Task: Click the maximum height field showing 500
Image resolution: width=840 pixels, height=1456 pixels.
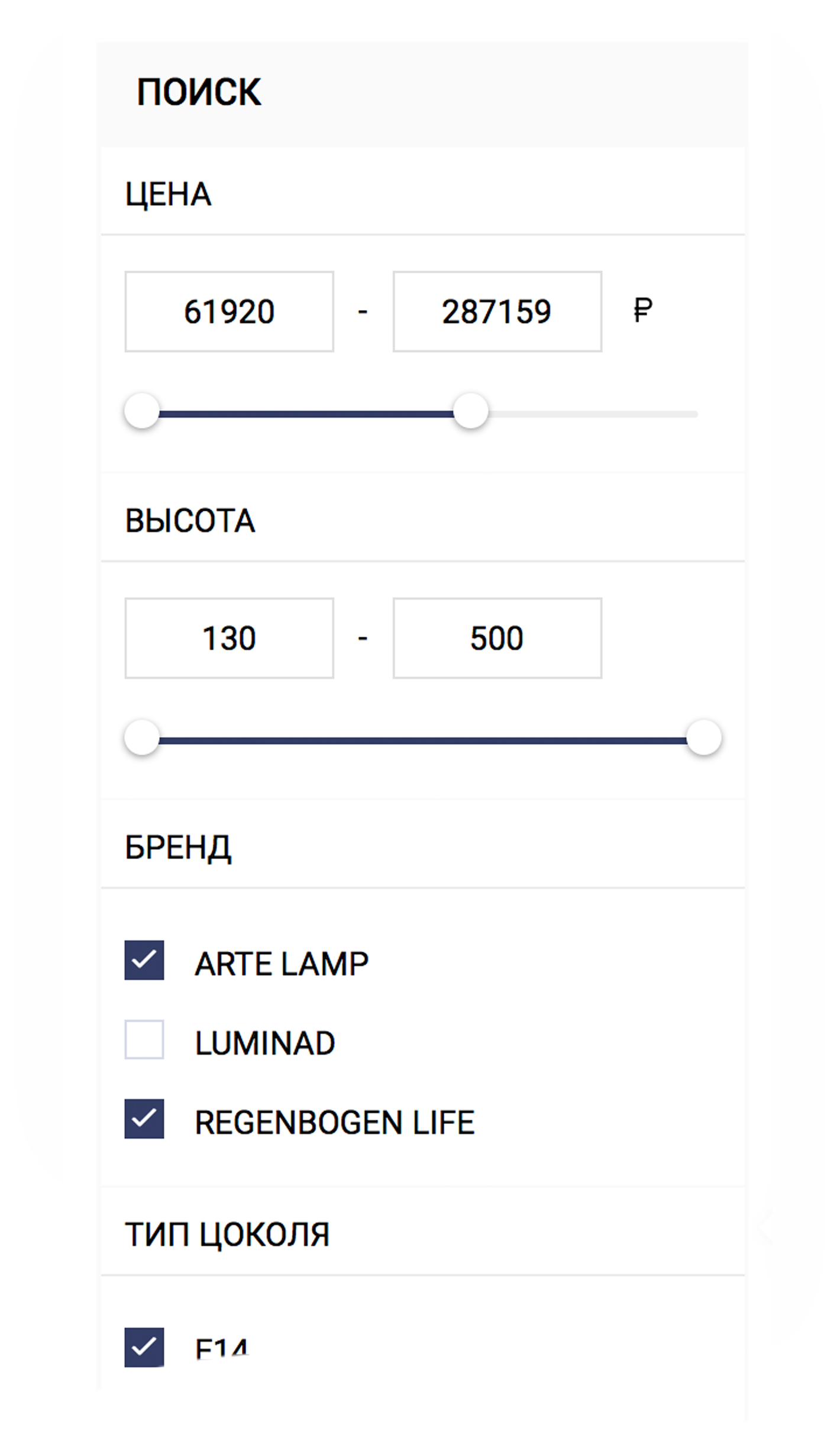Action: point(497,638)
